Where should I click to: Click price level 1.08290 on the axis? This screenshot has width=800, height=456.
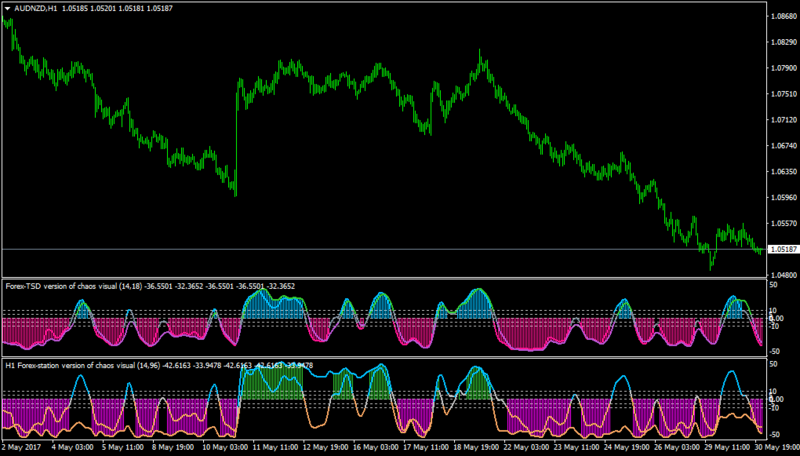[x=784, y=42]
